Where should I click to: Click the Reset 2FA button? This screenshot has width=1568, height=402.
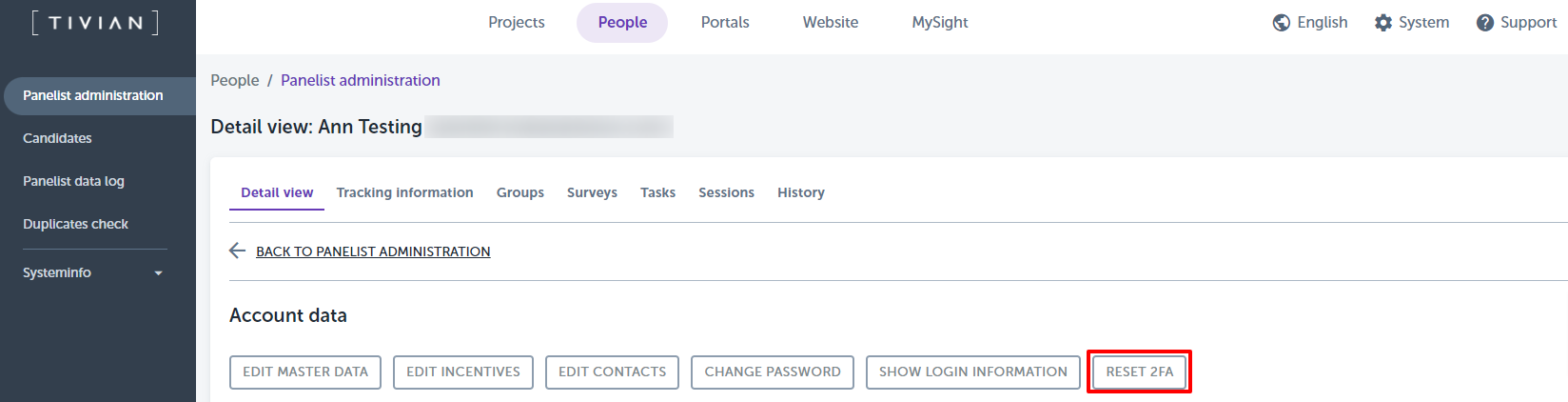(x=1140, y=372)
